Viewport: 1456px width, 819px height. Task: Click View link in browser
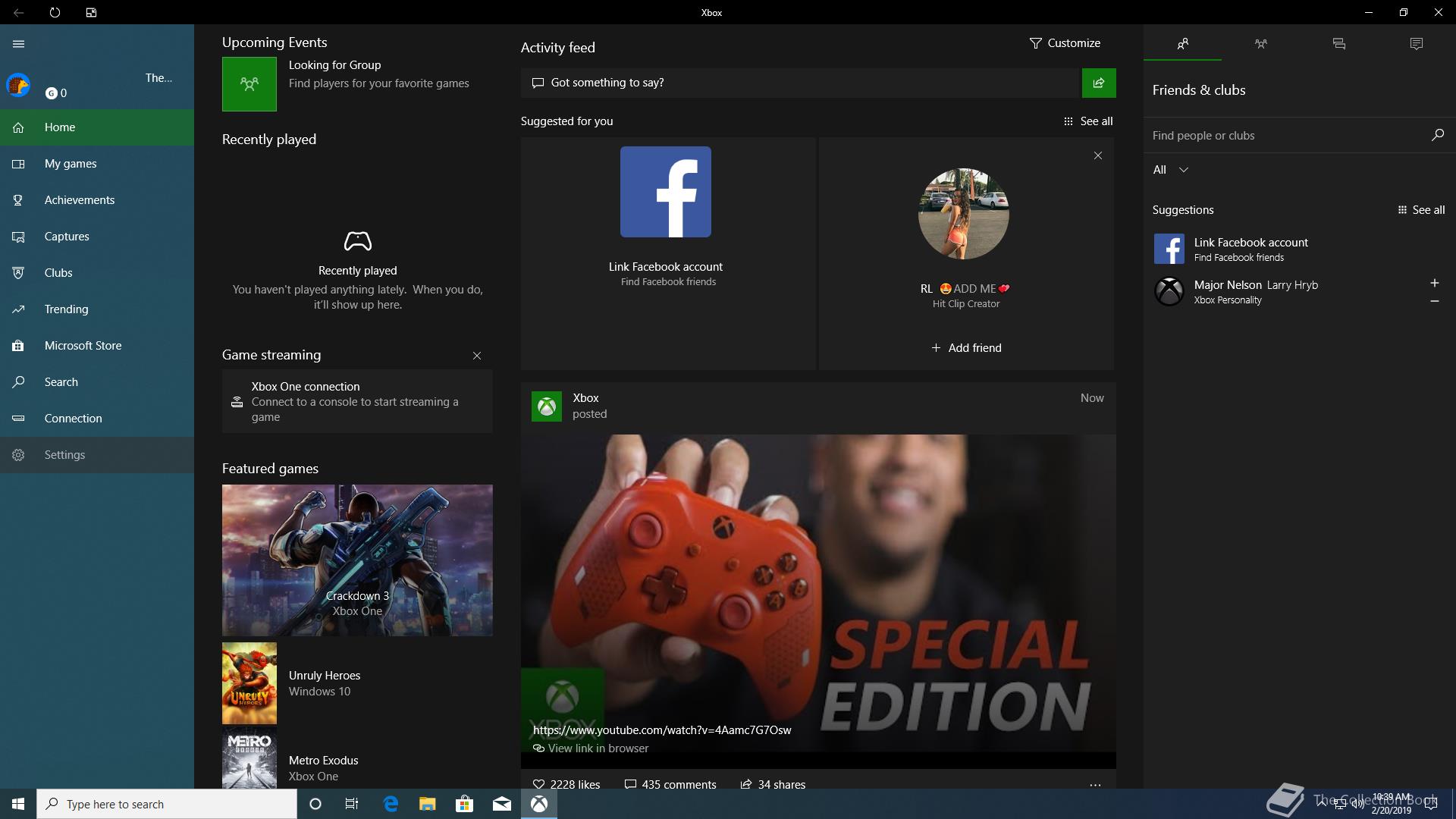(x=591, y=748)
